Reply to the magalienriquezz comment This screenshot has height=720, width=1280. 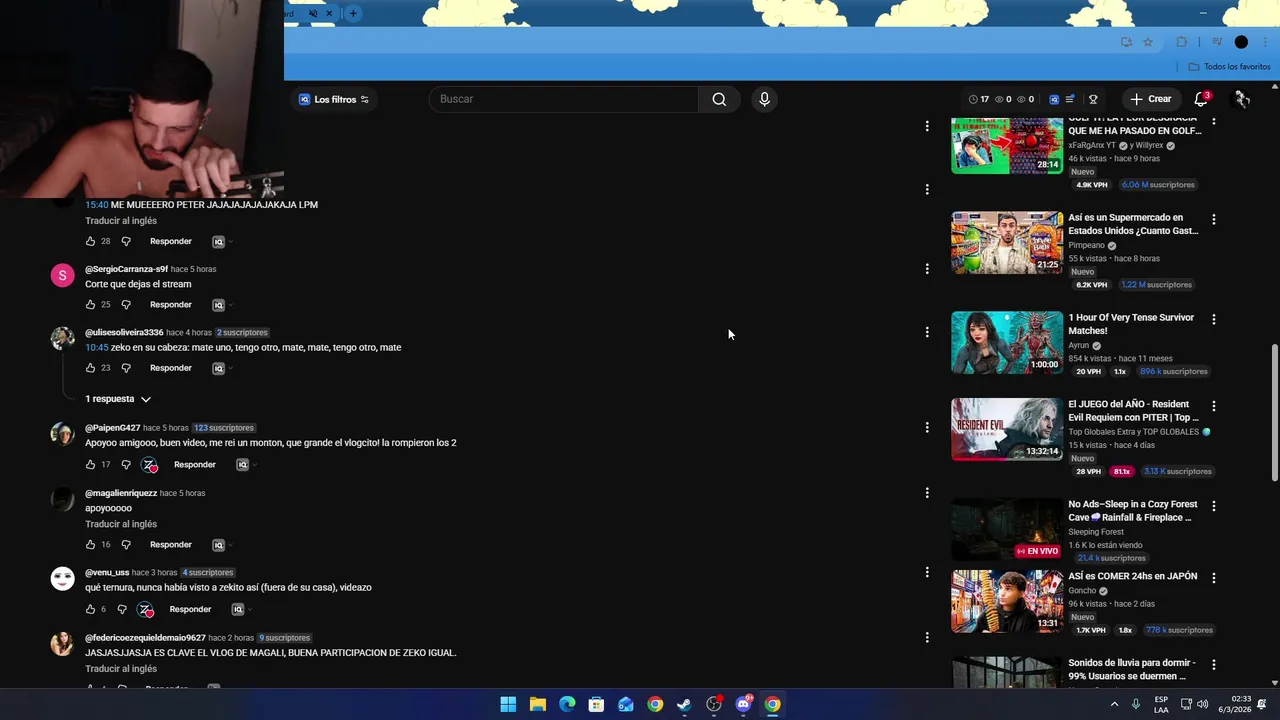171,545
